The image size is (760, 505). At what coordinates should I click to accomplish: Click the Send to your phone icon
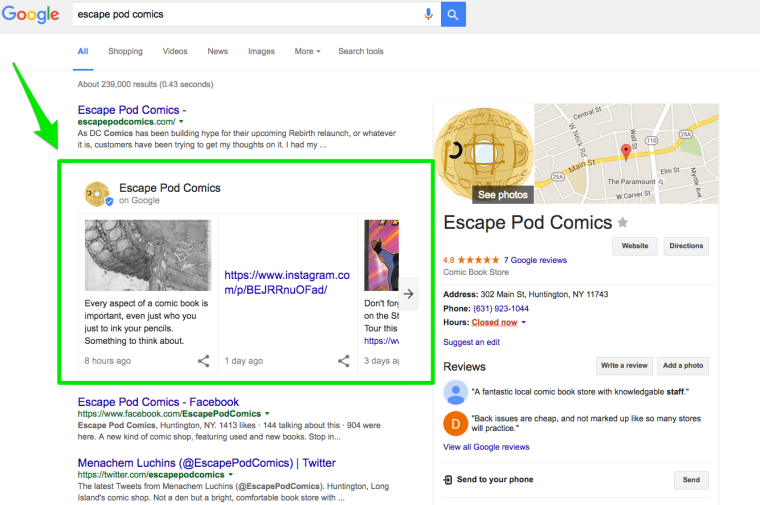[x=448, y=480]
